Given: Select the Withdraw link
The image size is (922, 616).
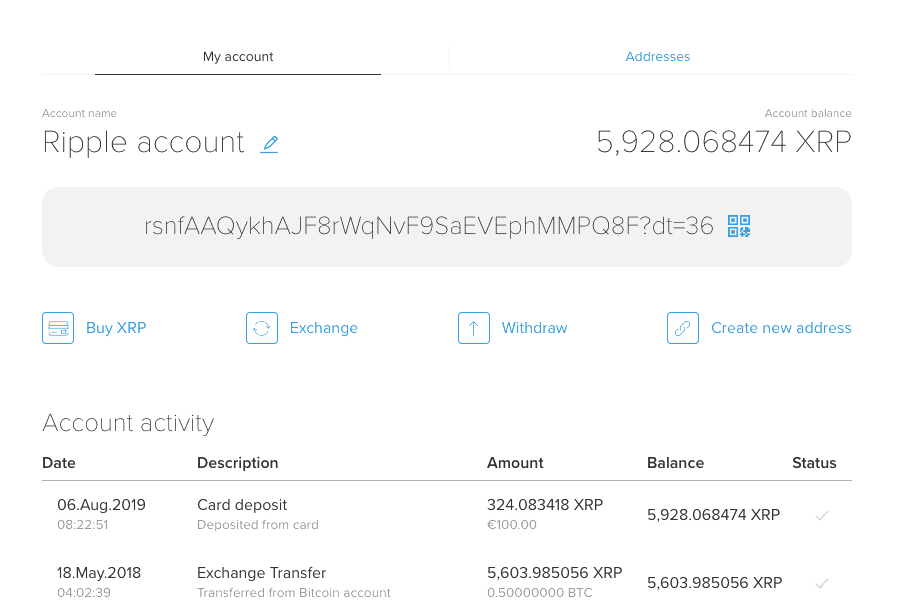Looking at the screenshot, I should pos(535,328).
